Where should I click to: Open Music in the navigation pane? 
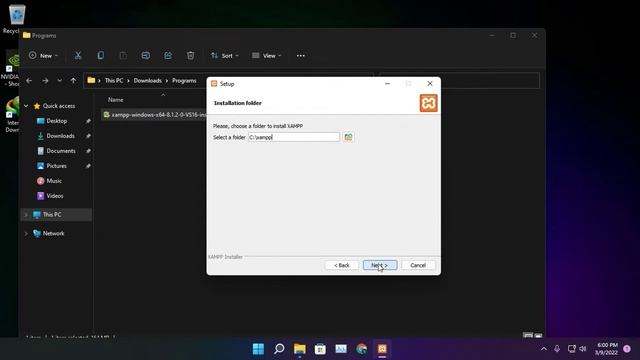[x=54, y=181]
